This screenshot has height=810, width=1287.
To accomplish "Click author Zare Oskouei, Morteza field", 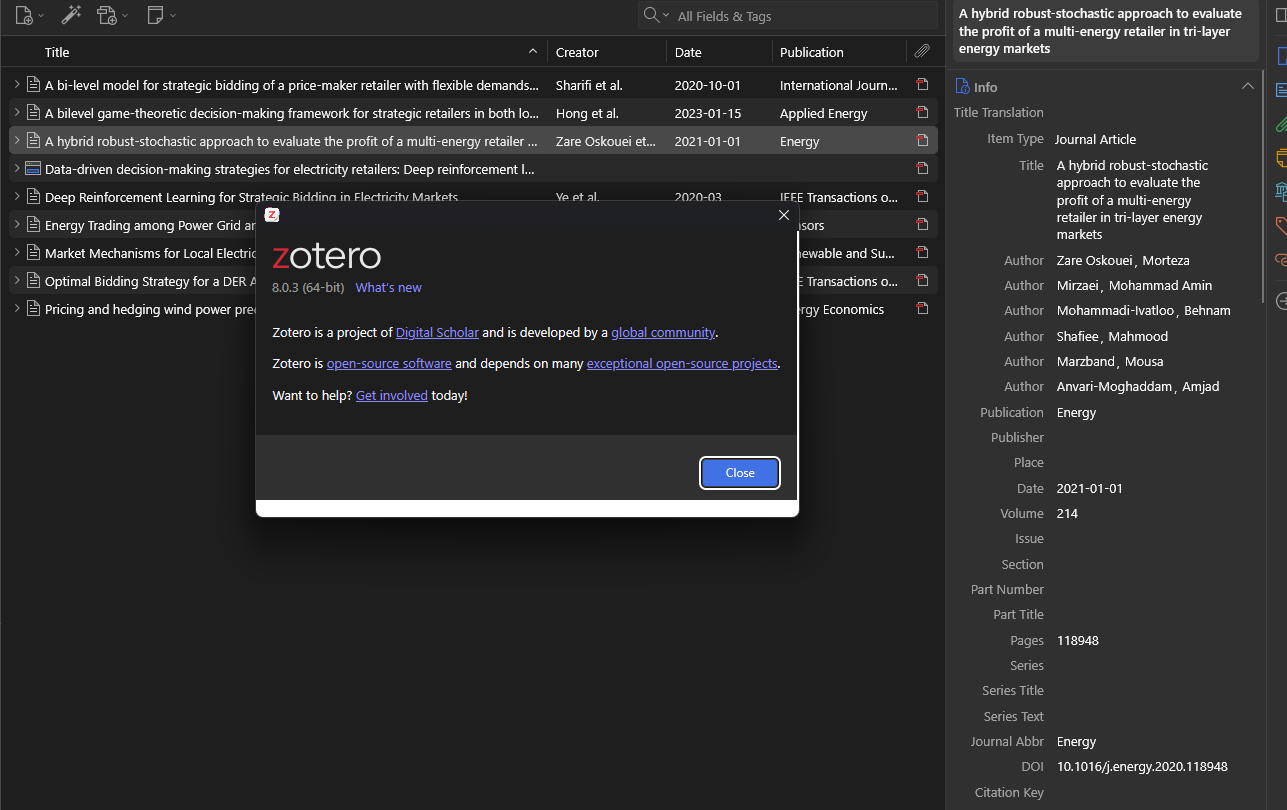I will (x=1123, y=261).
